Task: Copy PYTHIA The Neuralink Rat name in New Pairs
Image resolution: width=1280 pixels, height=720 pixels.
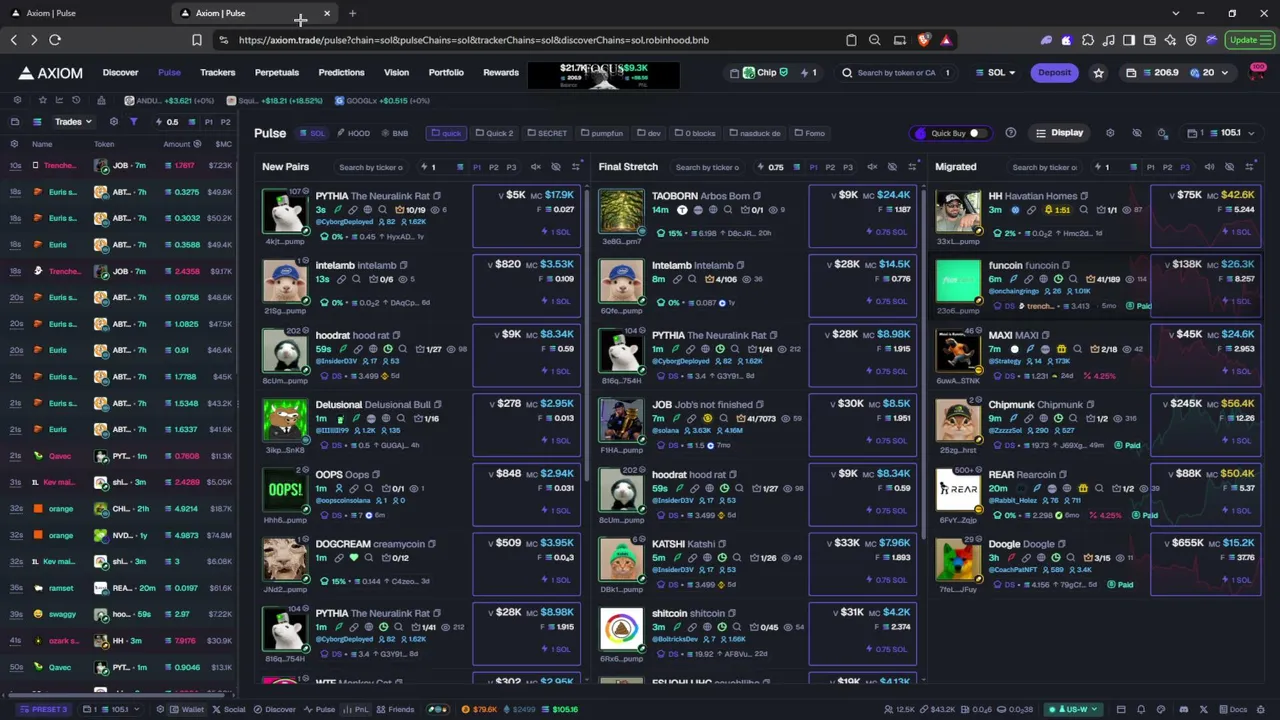Action: pos(436,196)
